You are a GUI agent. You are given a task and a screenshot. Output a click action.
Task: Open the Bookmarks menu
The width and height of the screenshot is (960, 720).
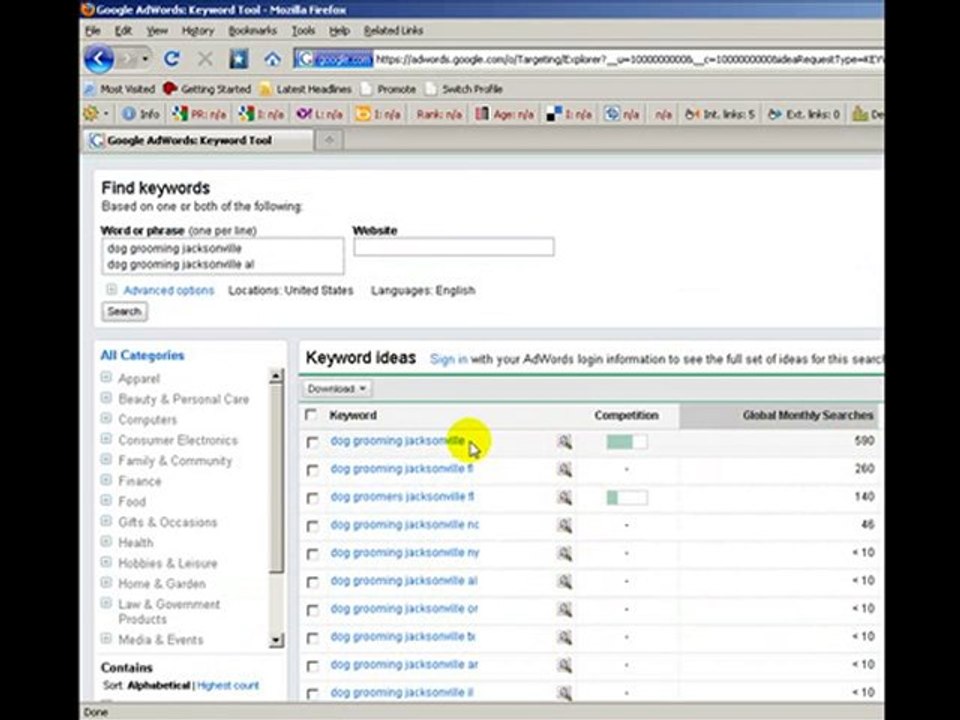pyautogui.click(x=252, y=31)
